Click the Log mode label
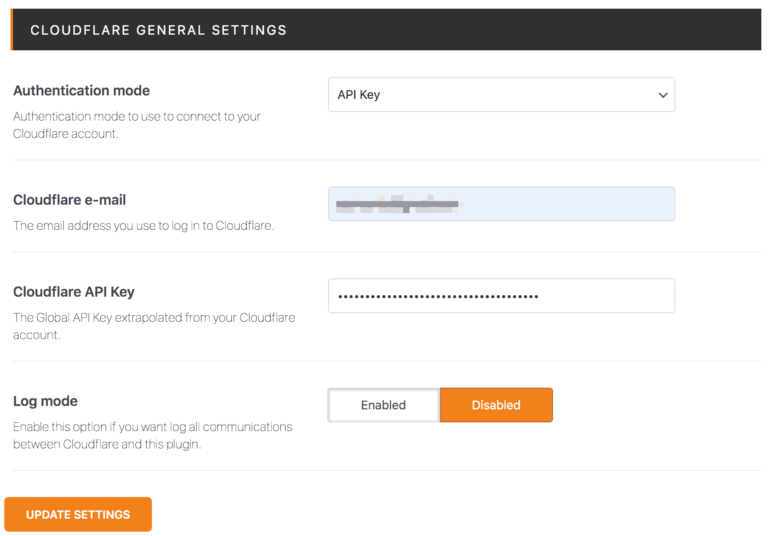Viewport: 770px width, 536px height. (x=45, y=401)
